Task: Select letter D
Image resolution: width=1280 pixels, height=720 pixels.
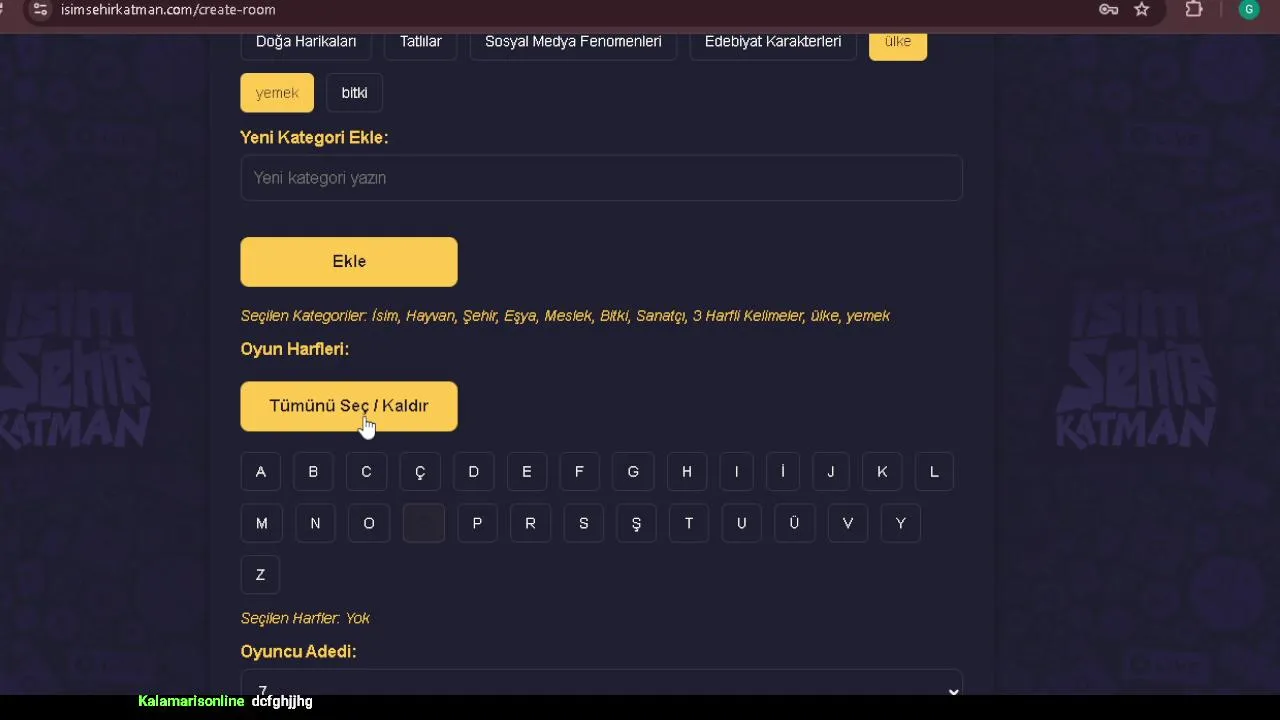Action: click(x=474, y=472)
